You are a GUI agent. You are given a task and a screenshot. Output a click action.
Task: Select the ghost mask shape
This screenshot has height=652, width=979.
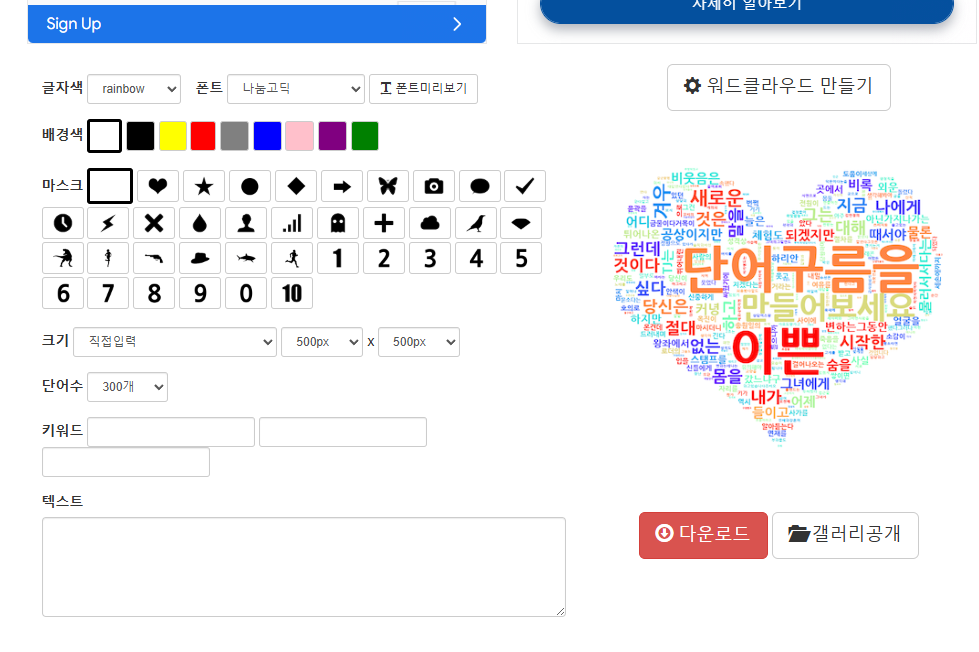[337, 222]
